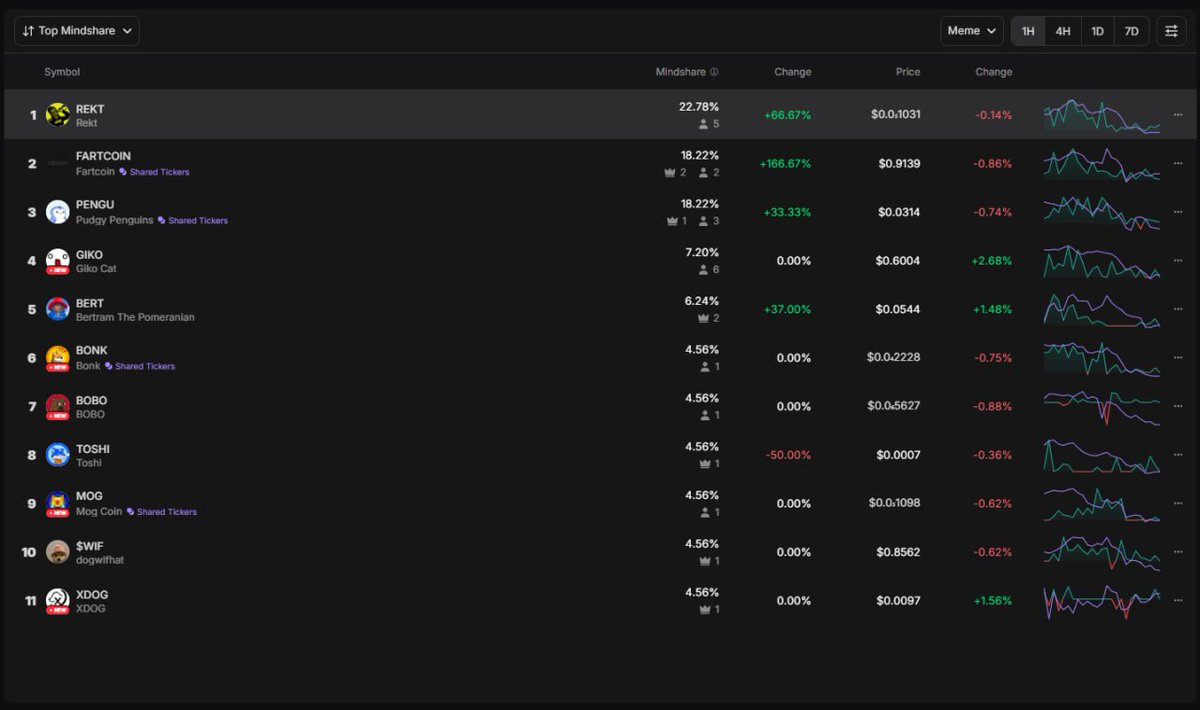1200x710 pixels.
Task: Click BOBO price change -0.88%
Action: 994,406
